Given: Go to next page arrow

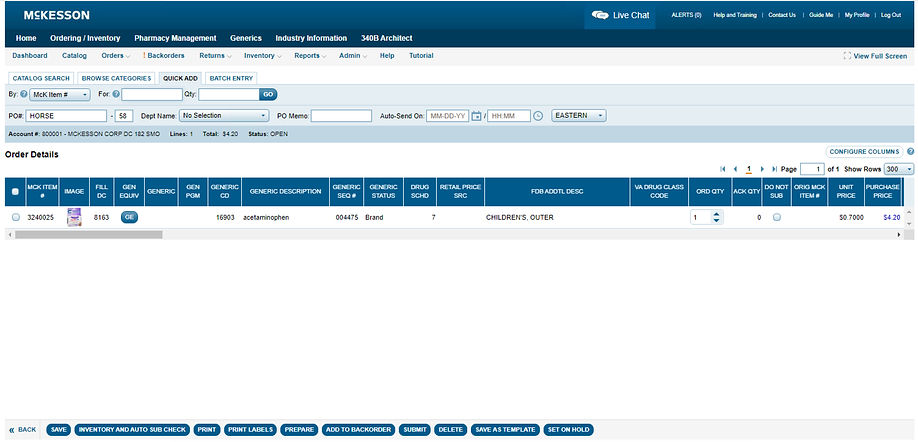Looking at the screenshot, I should click(762, 169).
